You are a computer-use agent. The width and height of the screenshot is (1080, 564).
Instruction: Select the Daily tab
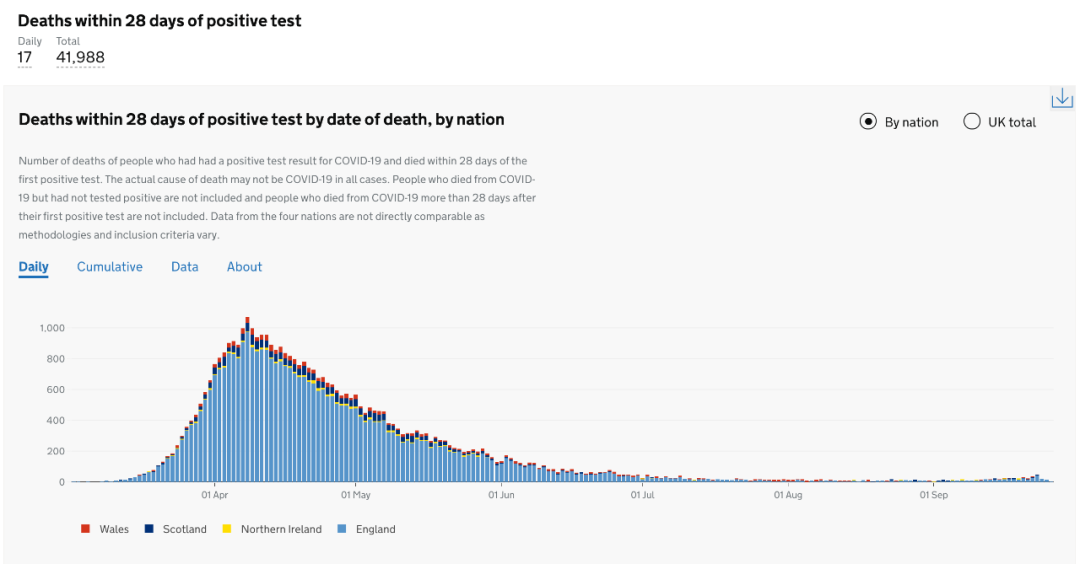[33, 267]
